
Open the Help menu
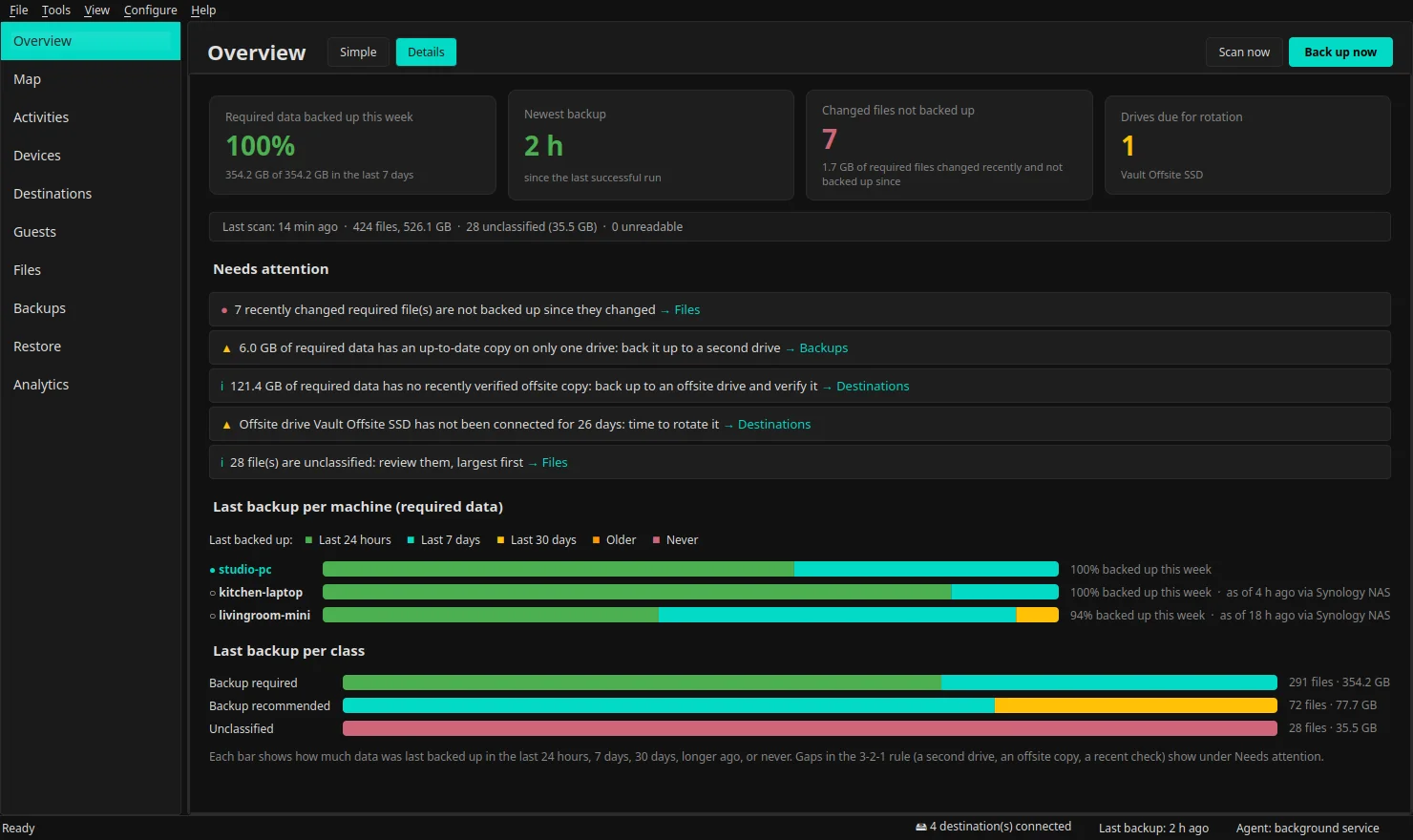203,10
